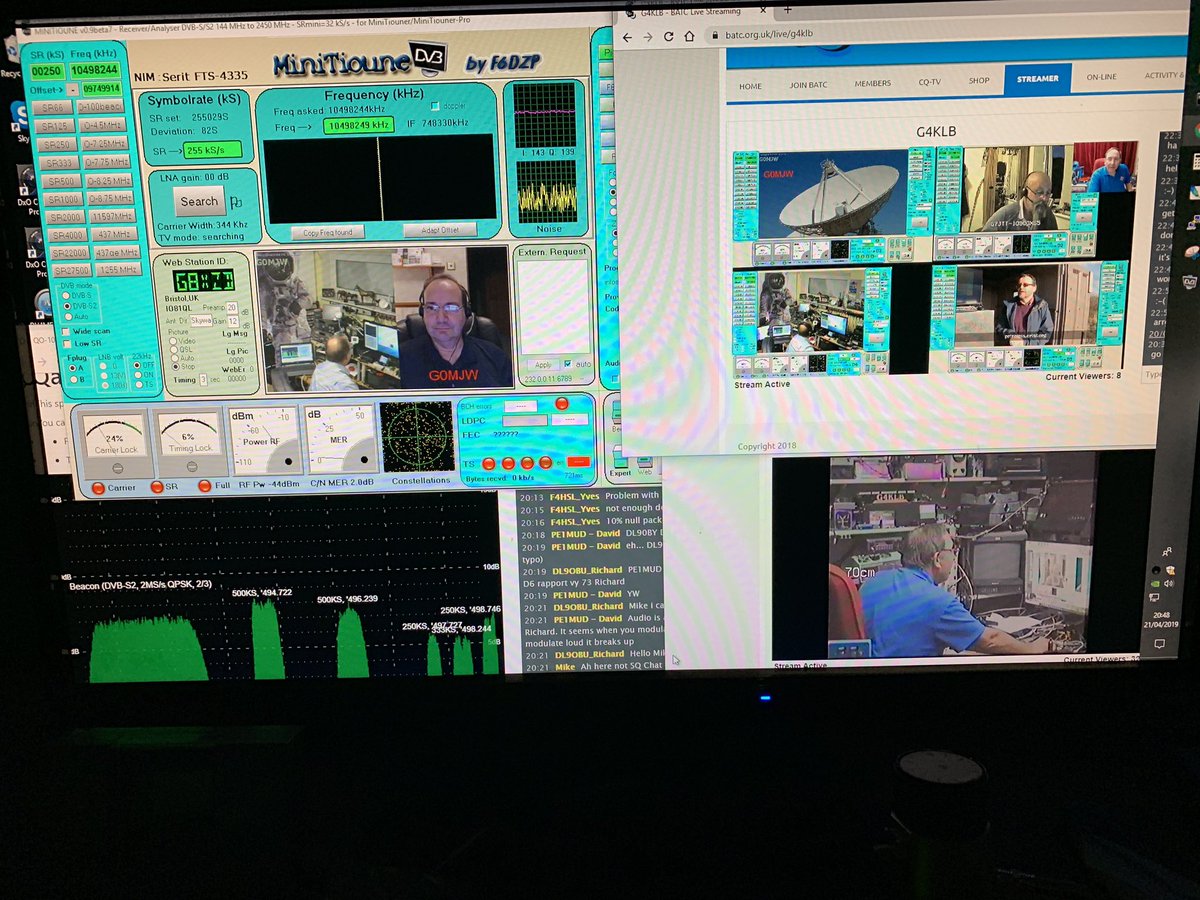Open the MEMBERS menu item
1200x900 pixels.
point(872,83)
